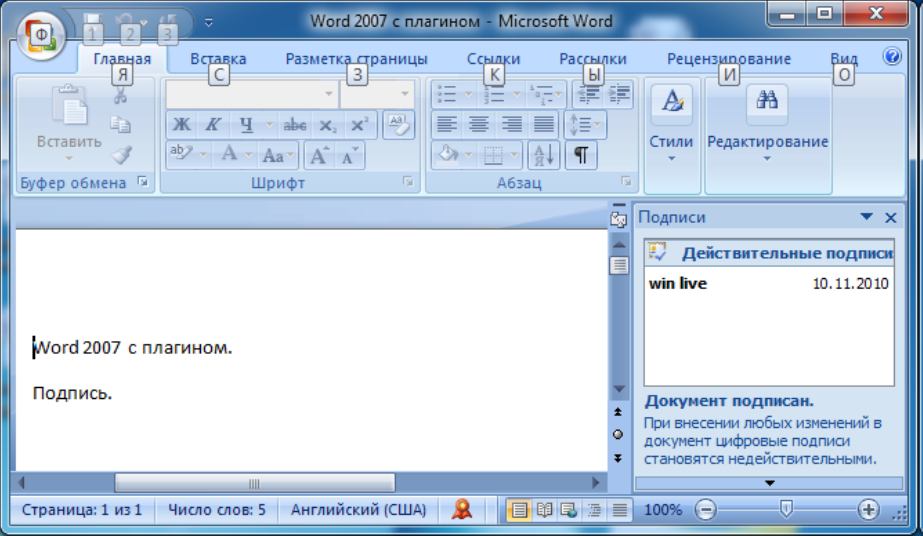Click the borders icon
The image size is (923, 536).
(493, 155)
